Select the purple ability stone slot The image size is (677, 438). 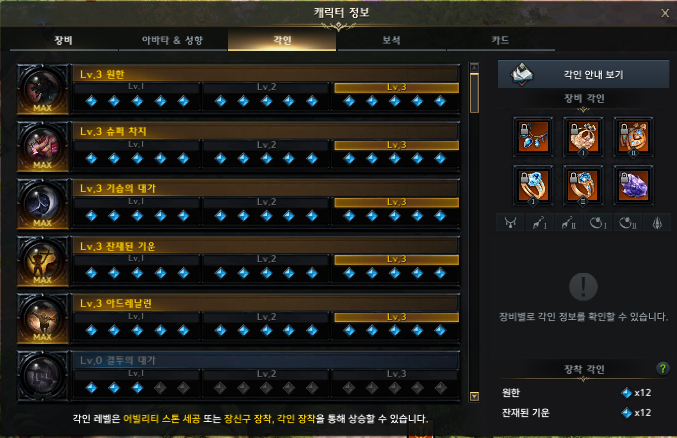click(633, 186)
